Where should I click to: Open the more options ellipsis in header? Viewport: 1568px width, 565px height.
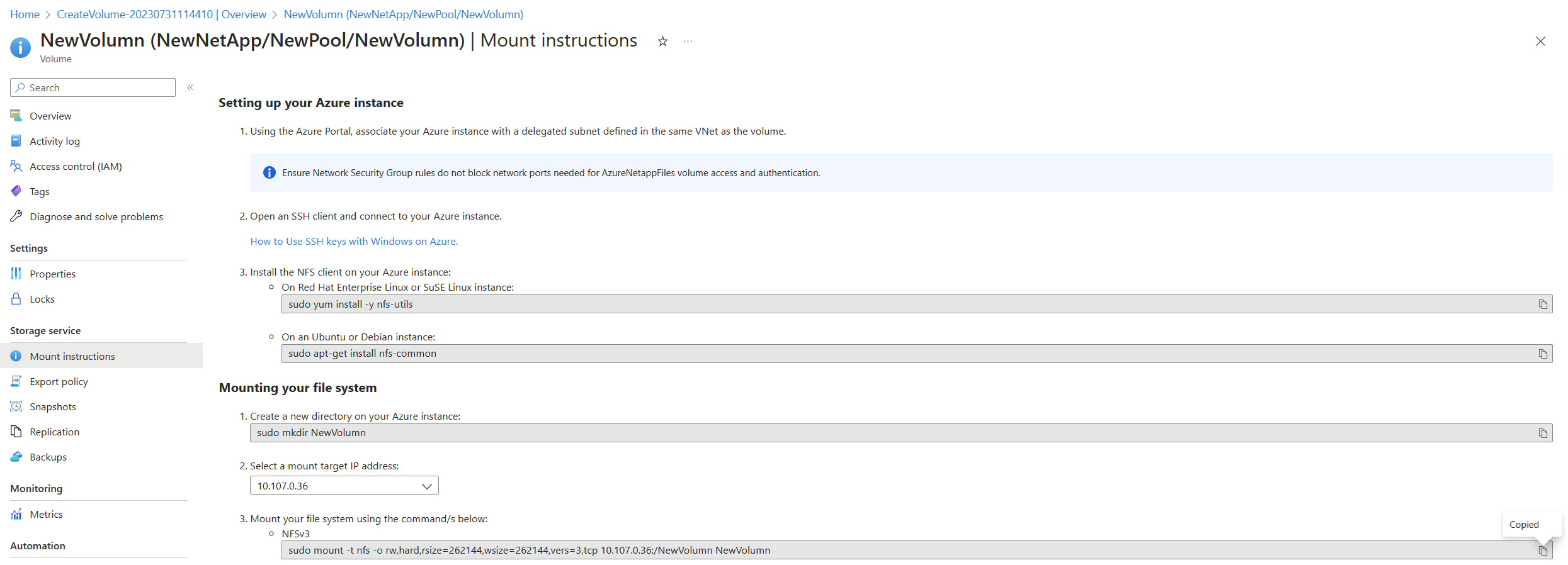click(688, 42)
